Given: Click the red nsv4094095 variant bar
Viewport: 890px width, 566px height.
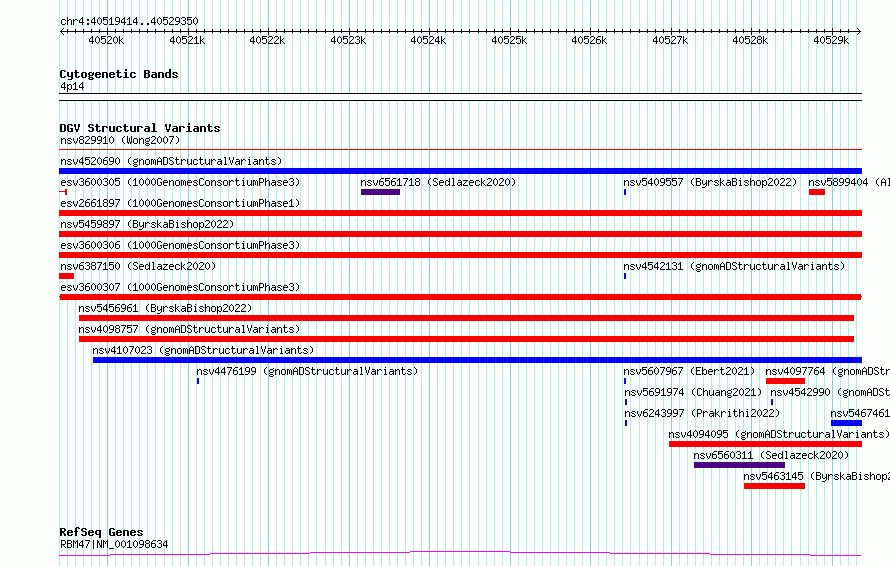Looking at the screenshot, I should [765, 444].
